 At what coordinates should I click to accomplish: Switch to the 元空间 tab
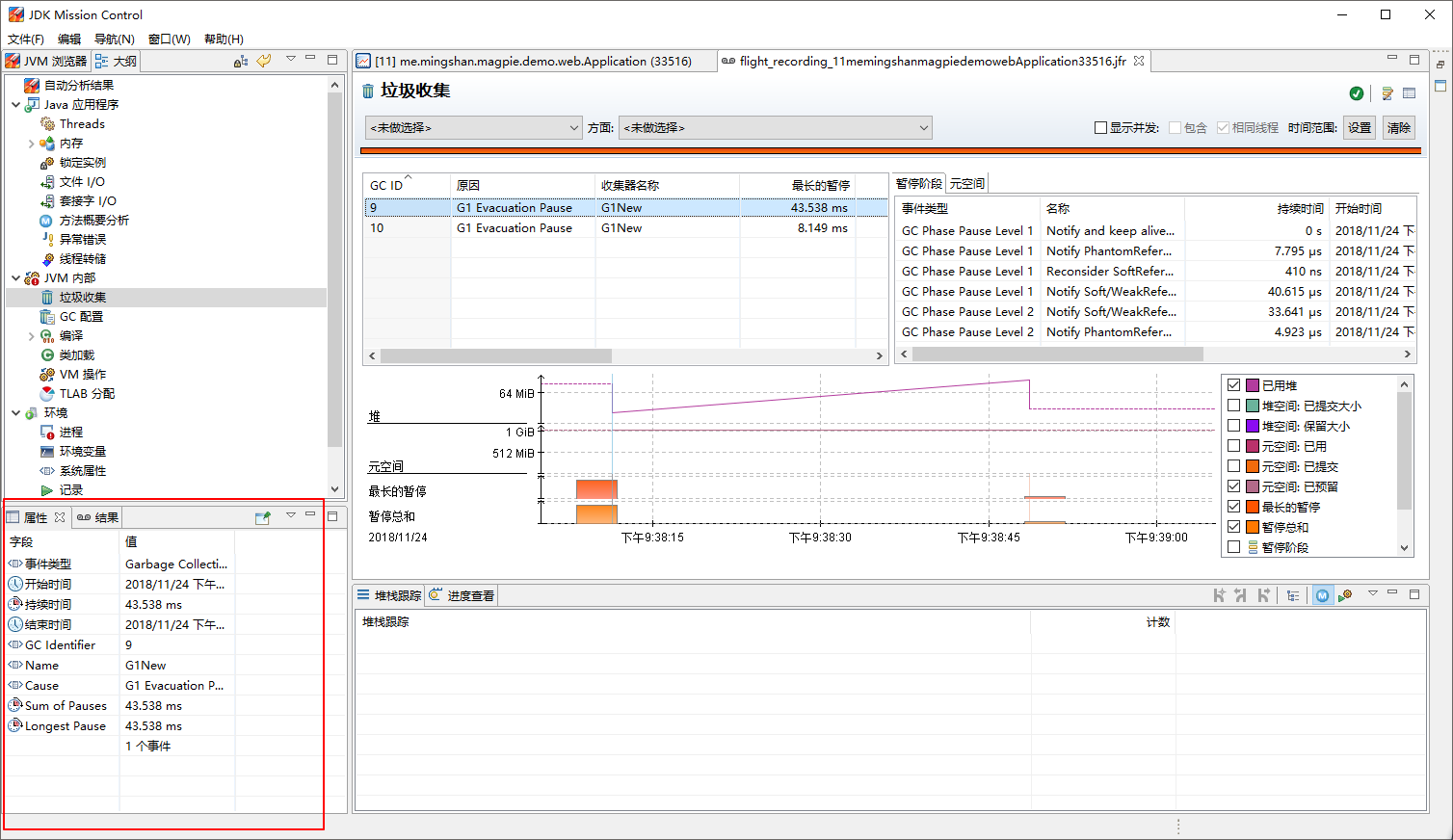967,183
